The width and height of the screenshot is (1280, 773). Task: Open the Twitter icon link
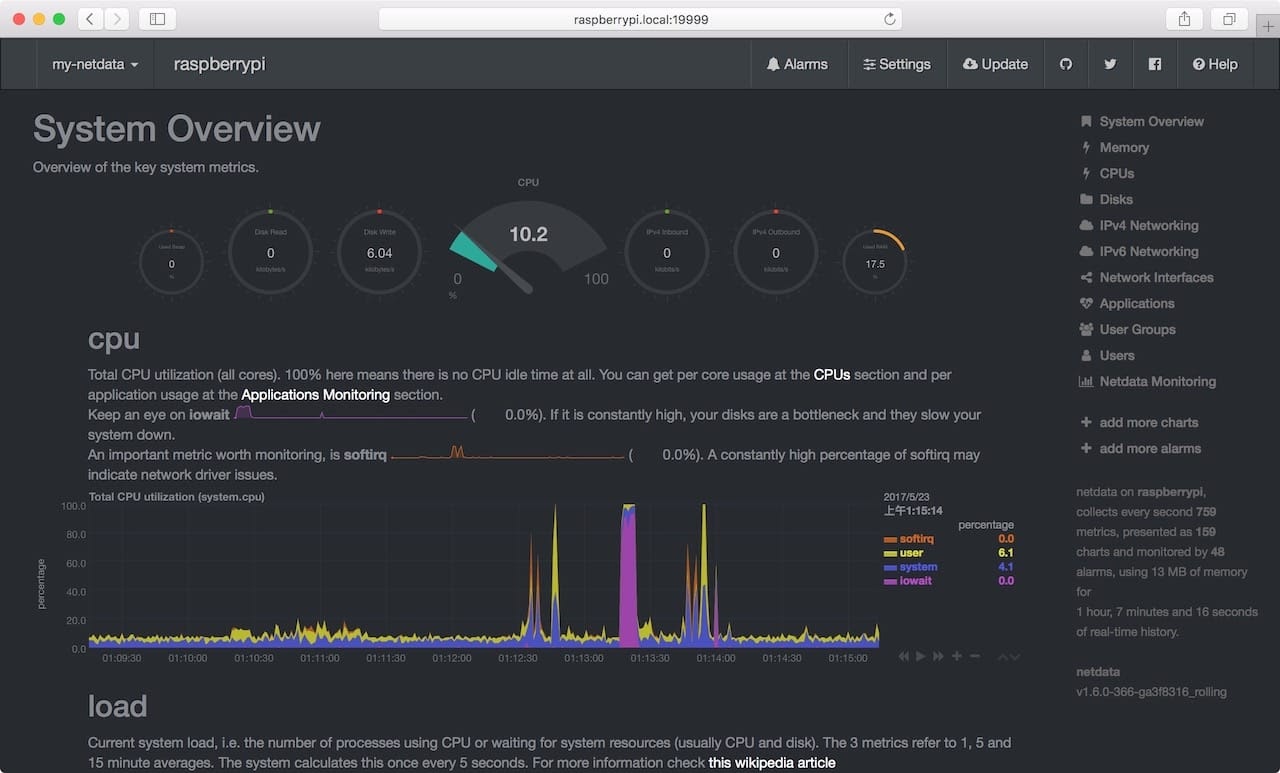tap(1110, 64)
